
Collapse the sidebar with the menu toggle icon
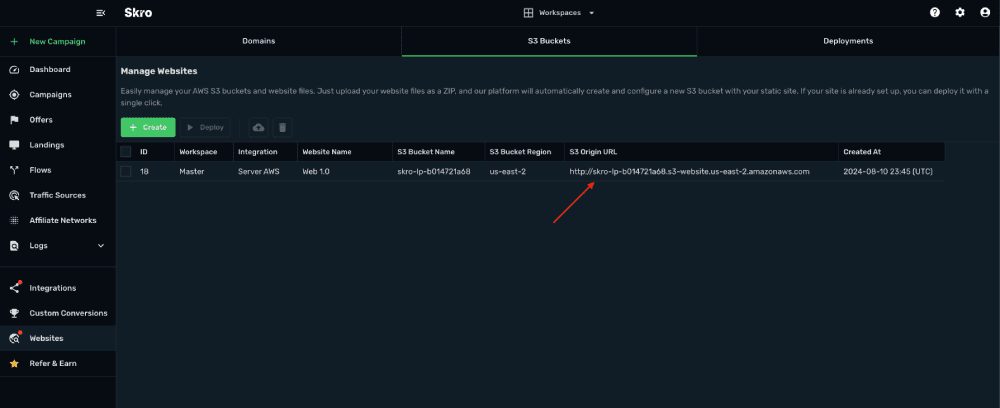[x=100, y=13]
